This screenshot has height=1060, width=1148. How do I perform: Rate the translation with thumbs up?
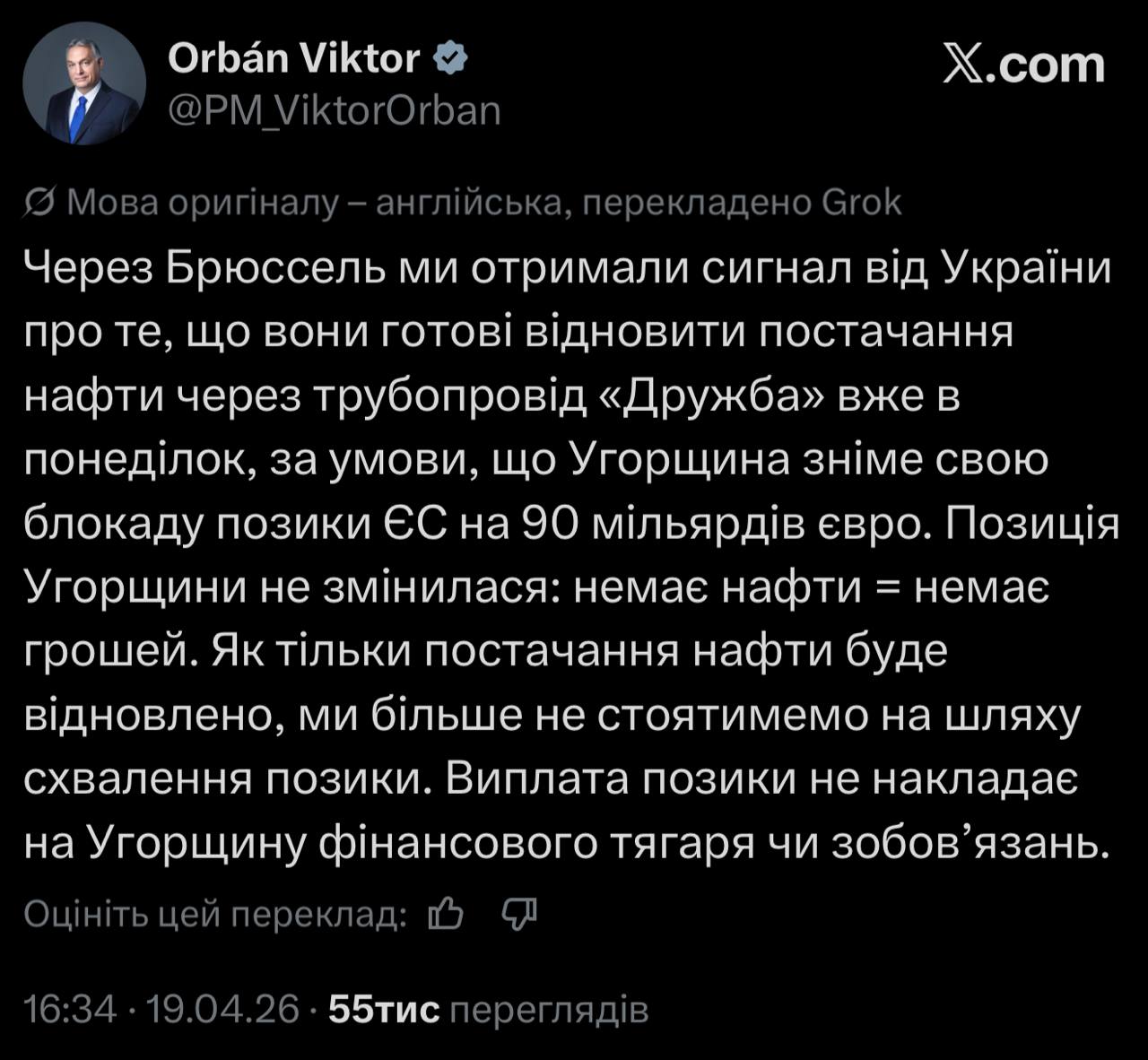[447, 914]
